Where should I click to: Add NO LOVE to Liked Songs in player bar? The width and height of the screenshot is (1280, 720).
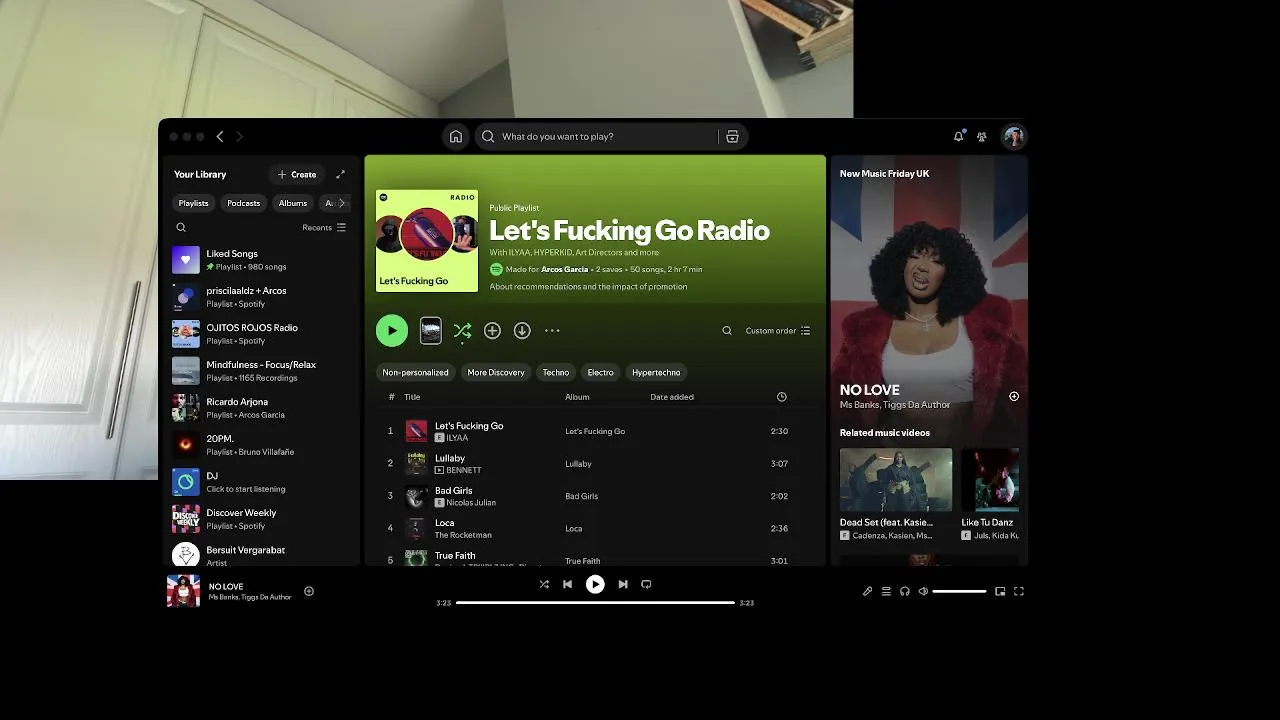pos(309,591)
